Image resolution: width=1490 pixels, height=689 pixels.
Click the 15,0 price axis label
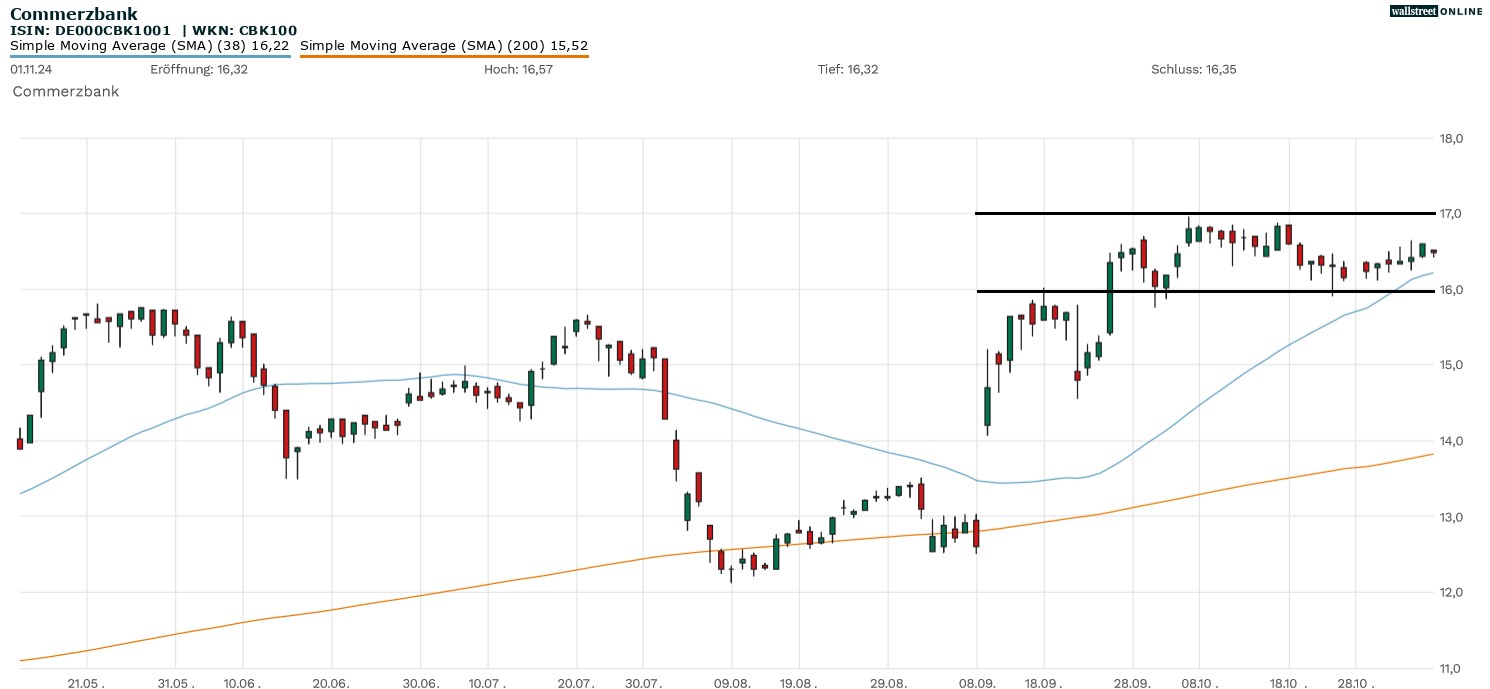click(x=1451, y=365)
